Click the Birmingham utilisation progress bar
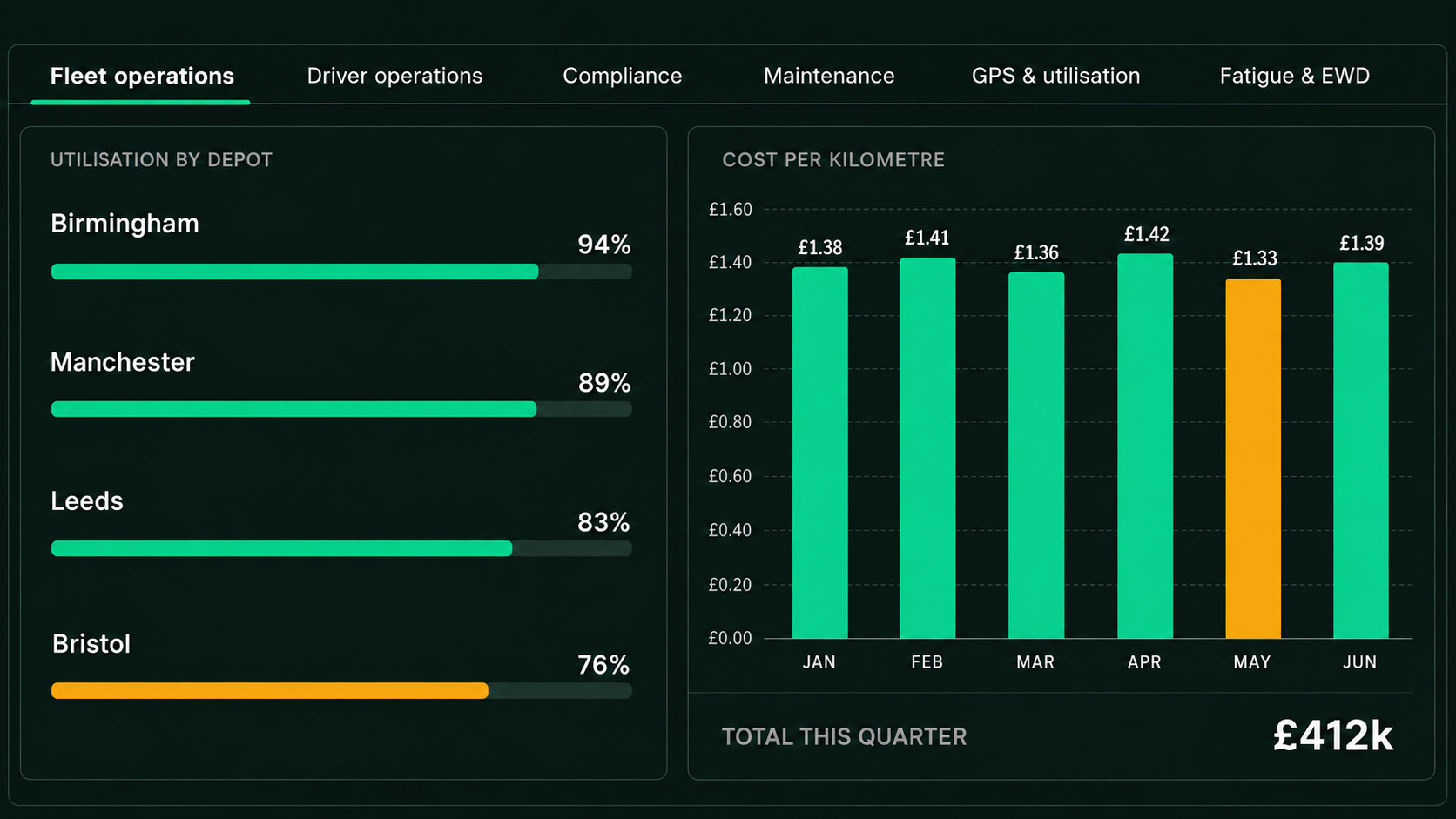Image resolution: width=1456 pixels, height=819 pixels. pyautogui.click(x=341, y=272)
